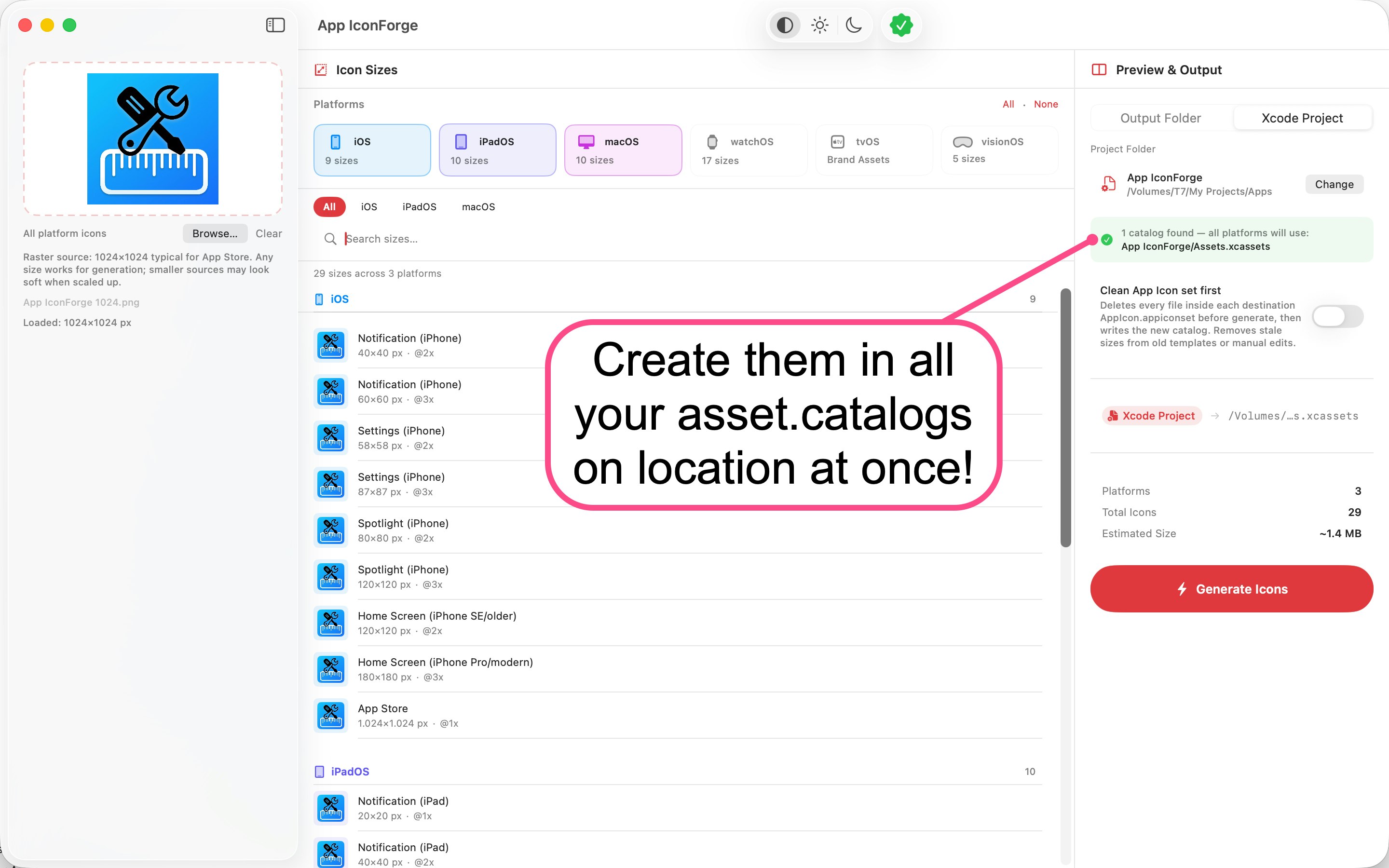Viewport: 1389px width, 868px height.
Task: Click Notification (iPhone) 40×40 icon thumbnail
Action: pos(331,345)
